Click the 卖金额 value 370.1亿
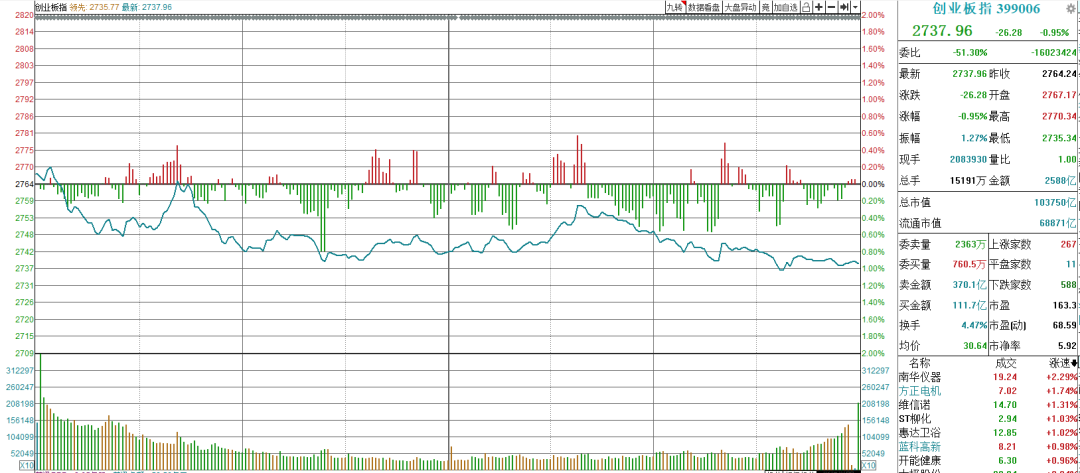This screenshot has height=473, width=1080. point(970,284)
